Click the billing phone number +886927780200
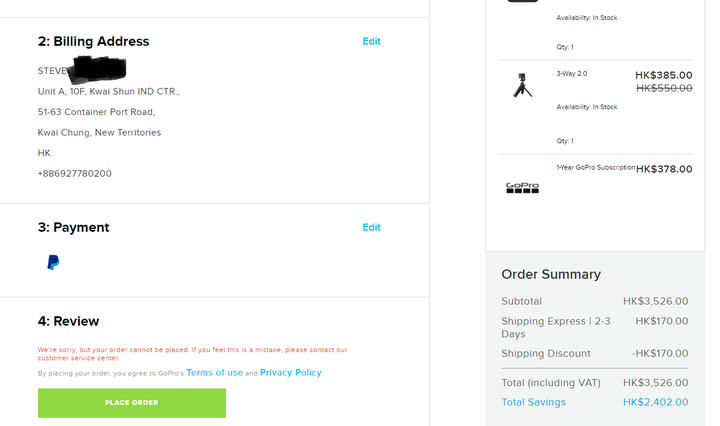 point(74,174)
